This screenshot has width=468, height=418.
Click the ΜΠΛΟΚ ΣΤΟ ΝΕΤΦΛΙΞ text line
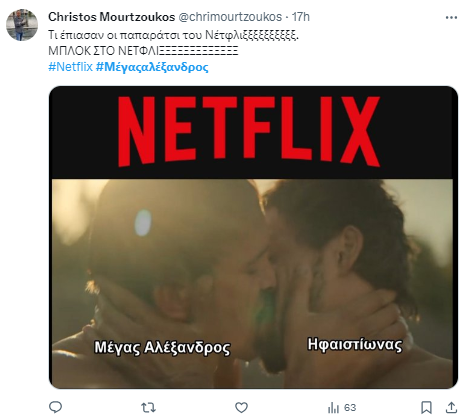pos(143,51)
